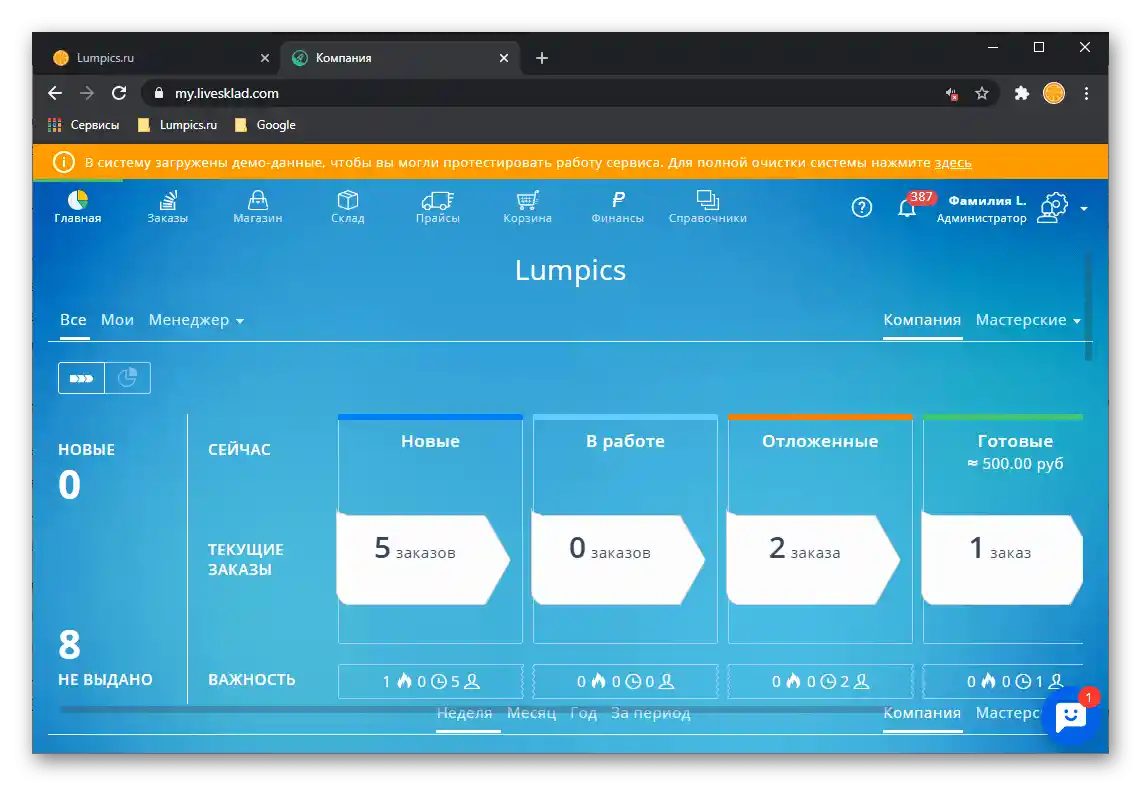Go back in browser history

coord(55,93)
